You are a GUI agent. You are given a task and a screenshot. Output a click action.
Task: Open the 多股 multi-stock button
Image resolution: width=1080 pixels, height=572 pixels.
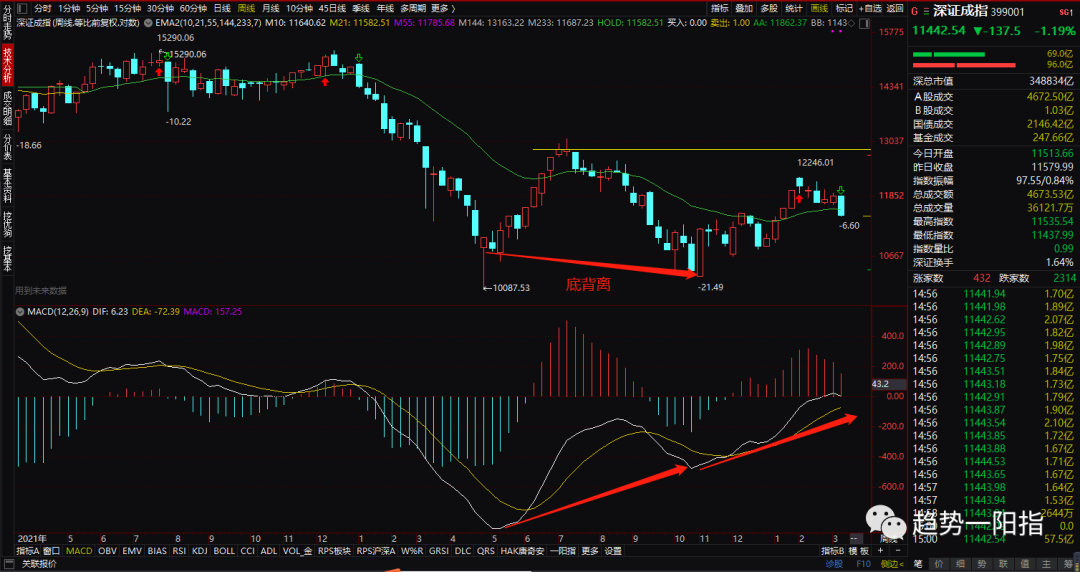(x=769, y=8)
